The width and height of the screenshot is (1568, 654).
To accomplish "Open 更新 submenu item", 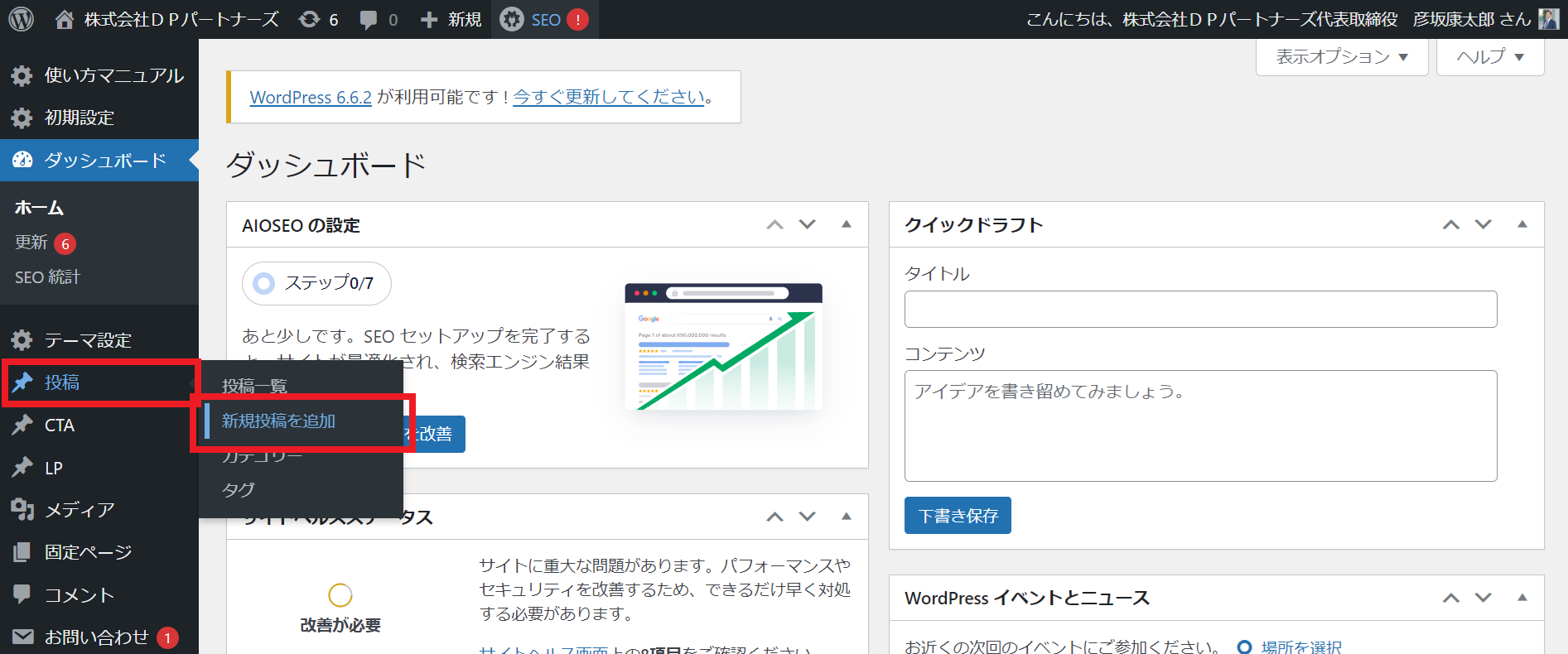I will [x=31, y=242].
